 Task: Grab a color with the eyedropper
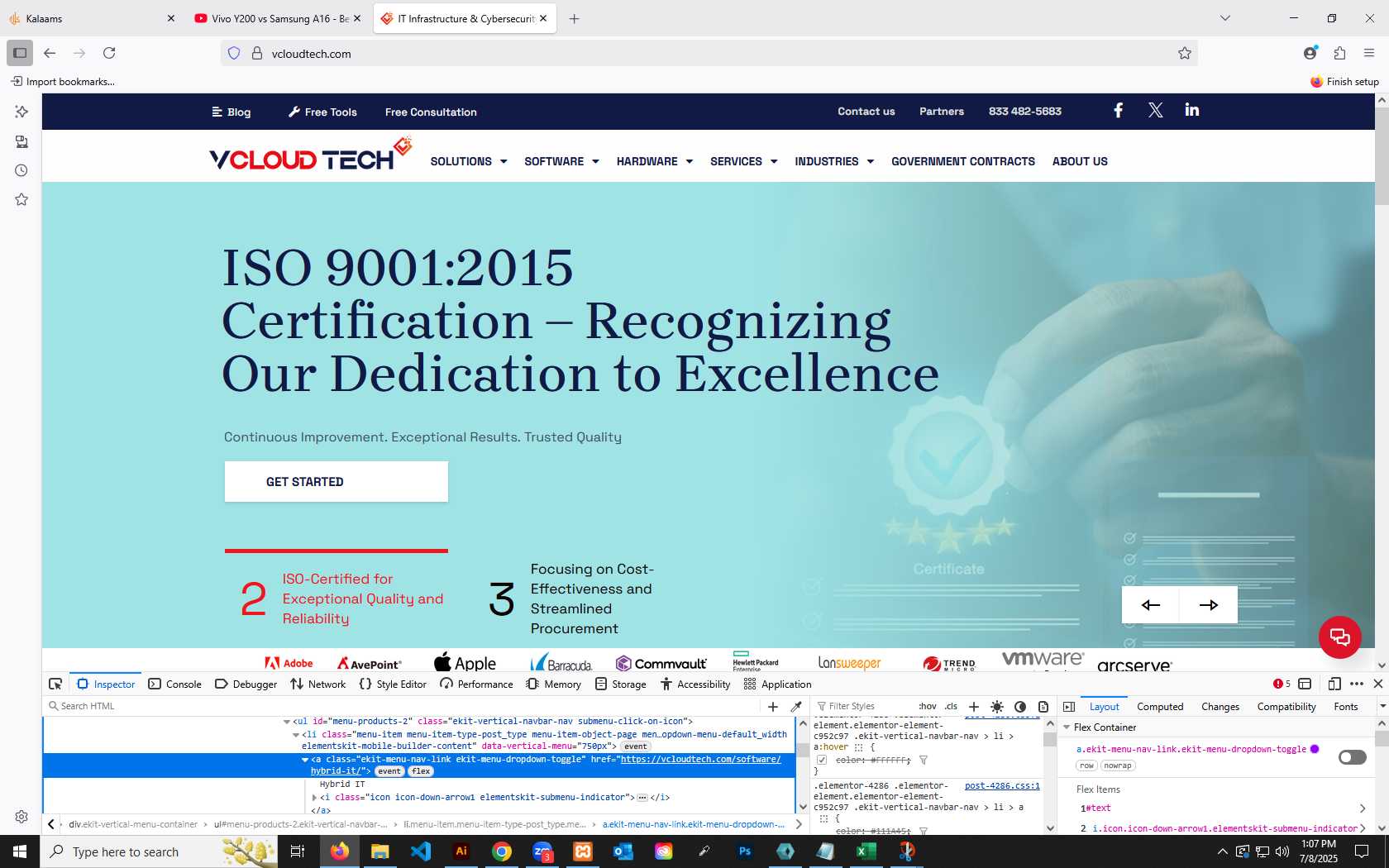(796, 706)
